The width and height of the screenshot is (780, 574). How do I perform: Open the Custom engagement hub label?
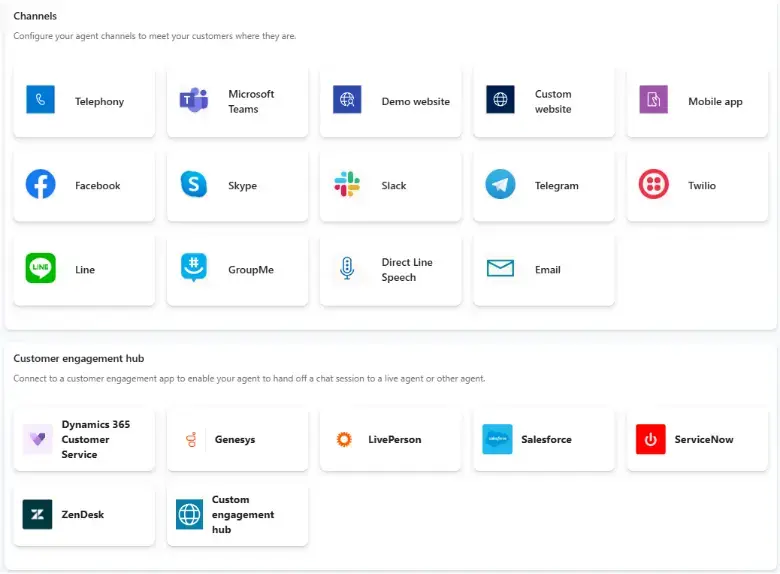point(243,514)
